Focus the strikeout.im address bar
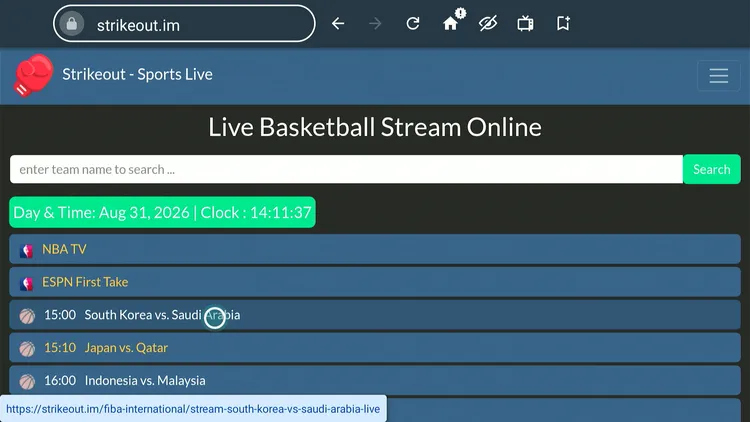This screenshot has height=422, width=750. pos(184,23)
